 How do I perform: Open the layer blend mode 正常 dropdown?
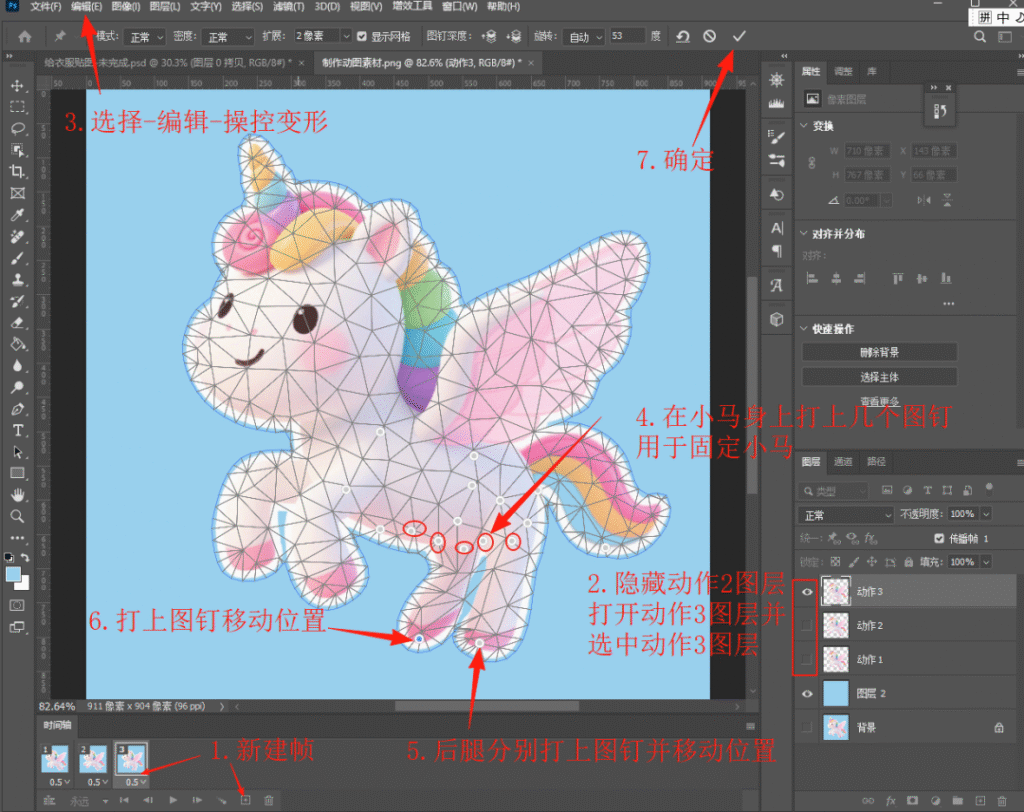845,515
